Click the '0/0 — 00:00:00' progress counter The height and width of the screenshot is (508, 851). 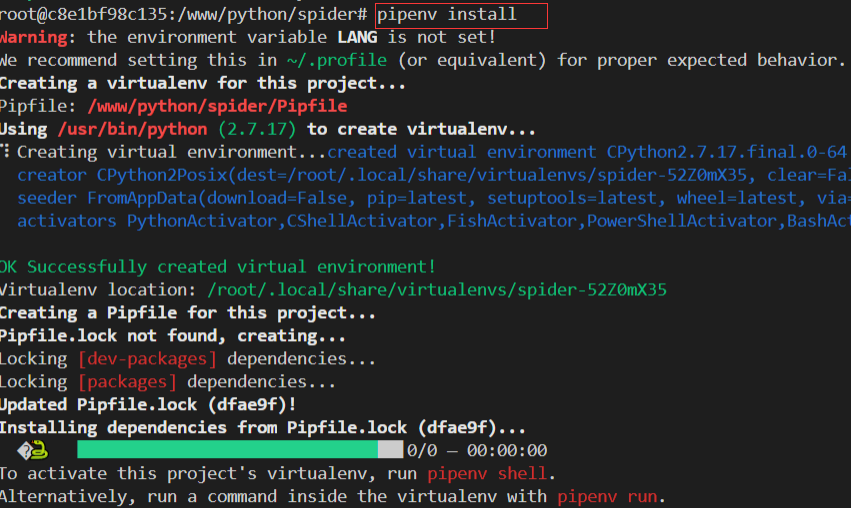[x=477, y=450]
